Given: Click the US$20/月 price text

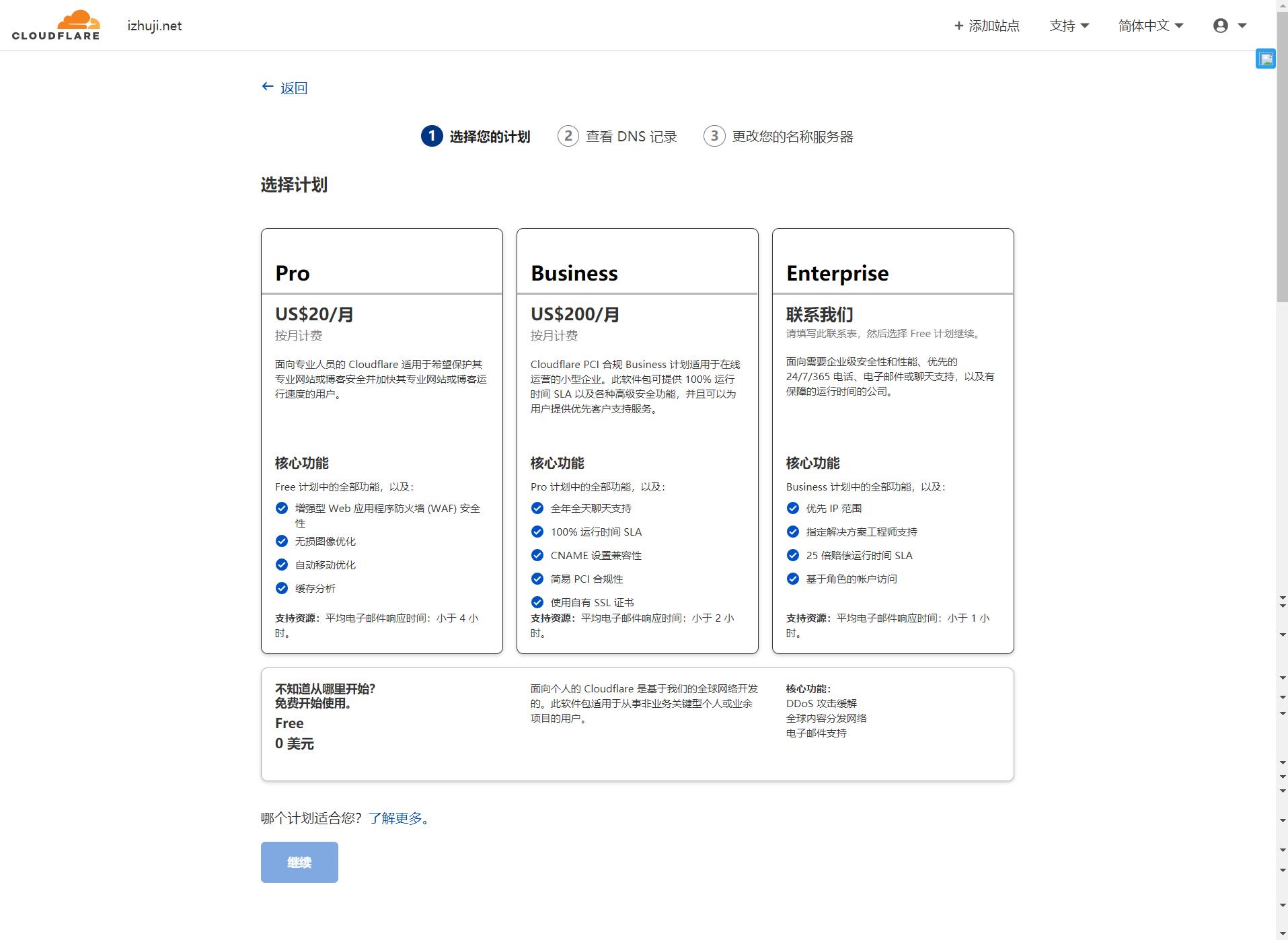Looking at the screenshot, I should point(314,314).
